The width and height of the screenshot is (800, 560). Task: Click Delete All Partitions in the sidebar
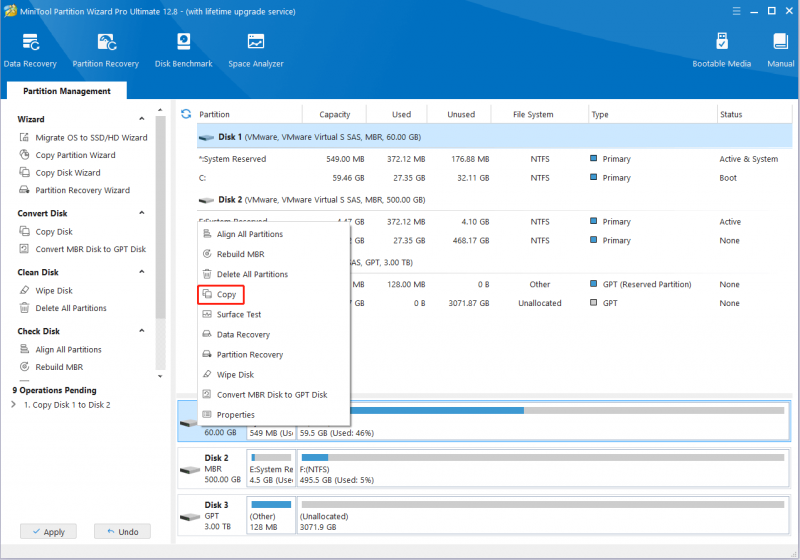(63, 308)
